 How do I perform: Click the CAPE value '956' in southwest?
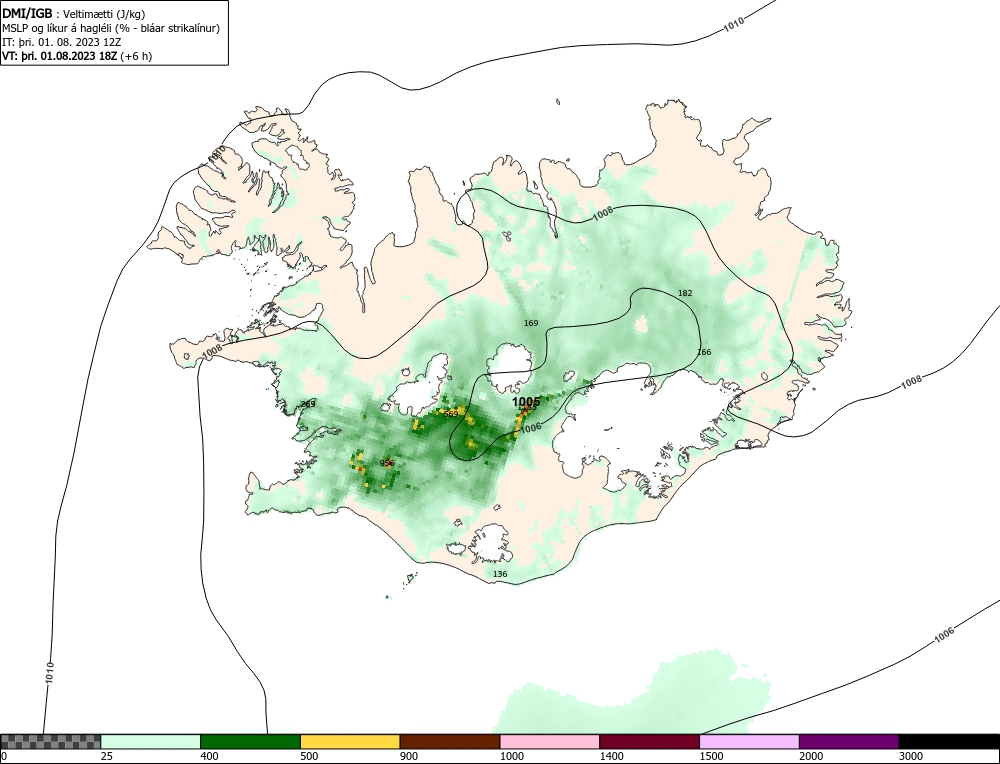coord(386,463)
